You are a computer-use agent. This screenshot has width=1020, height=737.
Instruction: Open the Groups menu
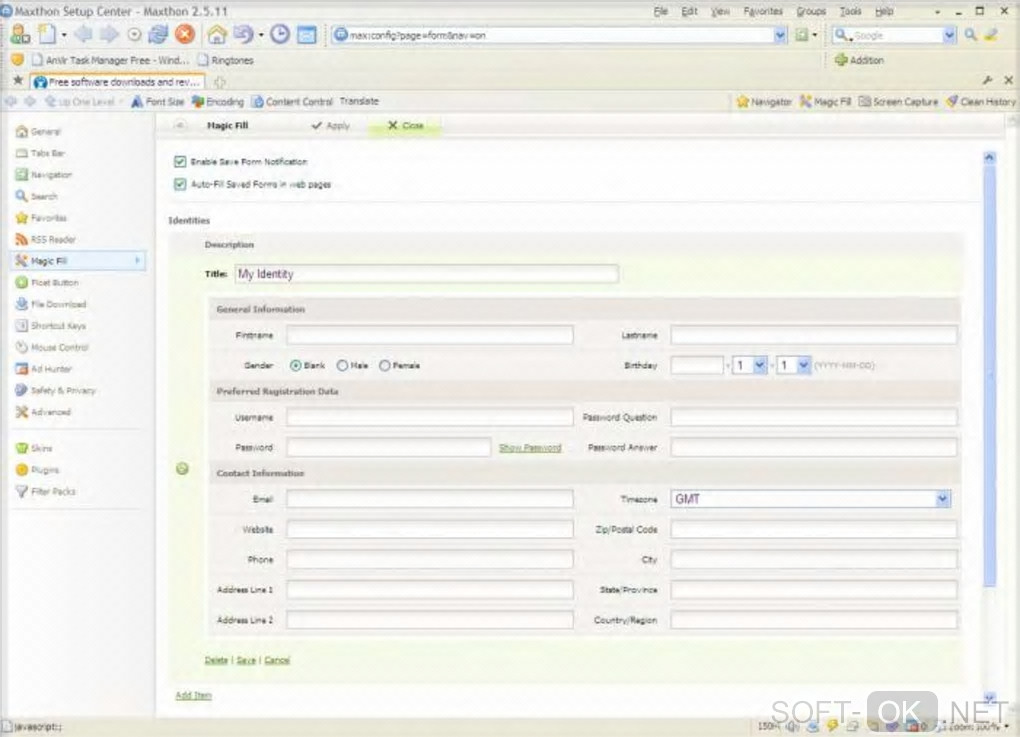tap(811, 11)
